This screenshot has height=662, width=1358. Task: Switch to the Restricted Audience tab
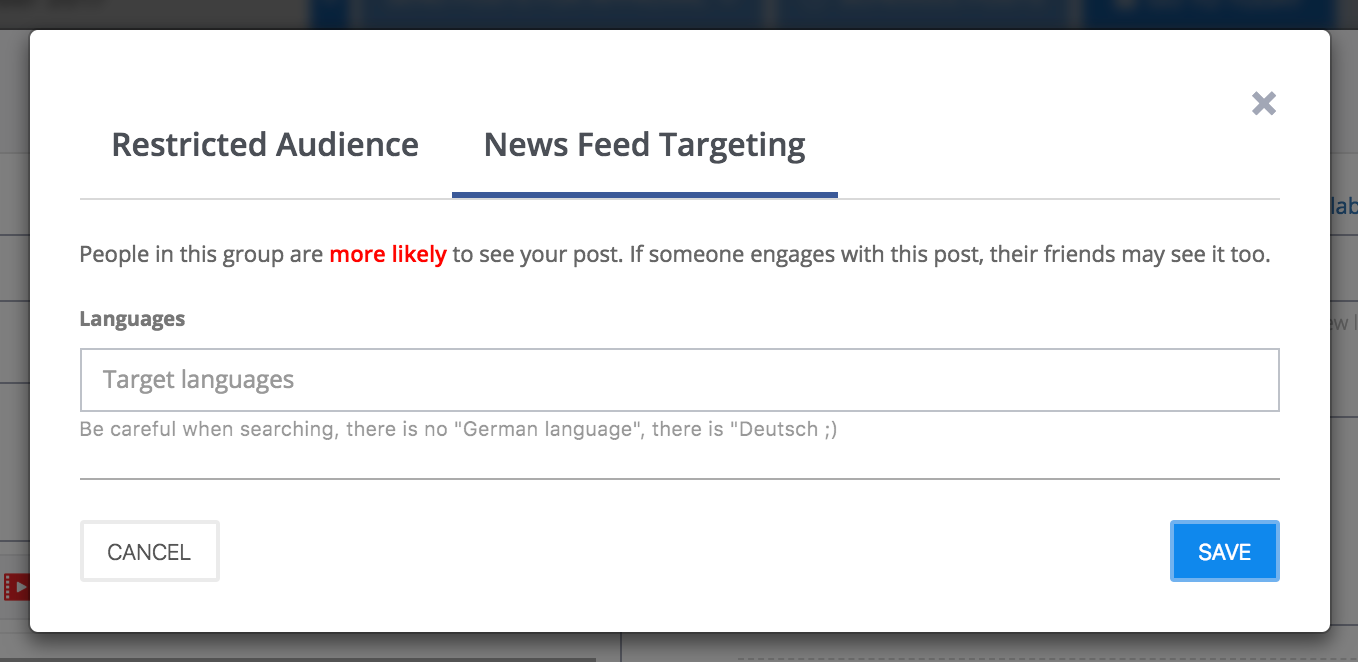click(x=265, y=145)
